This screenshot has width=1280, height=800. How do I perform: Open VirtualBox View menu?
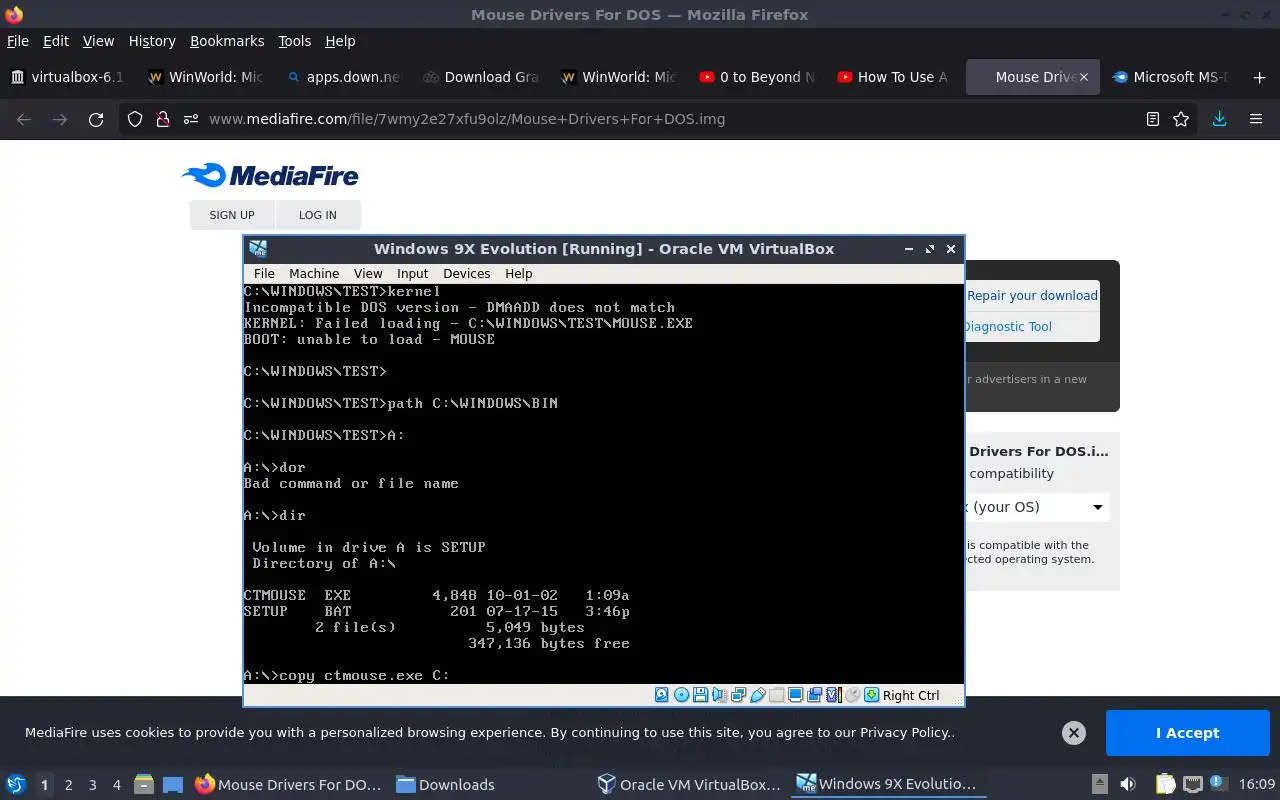[368, 273]
